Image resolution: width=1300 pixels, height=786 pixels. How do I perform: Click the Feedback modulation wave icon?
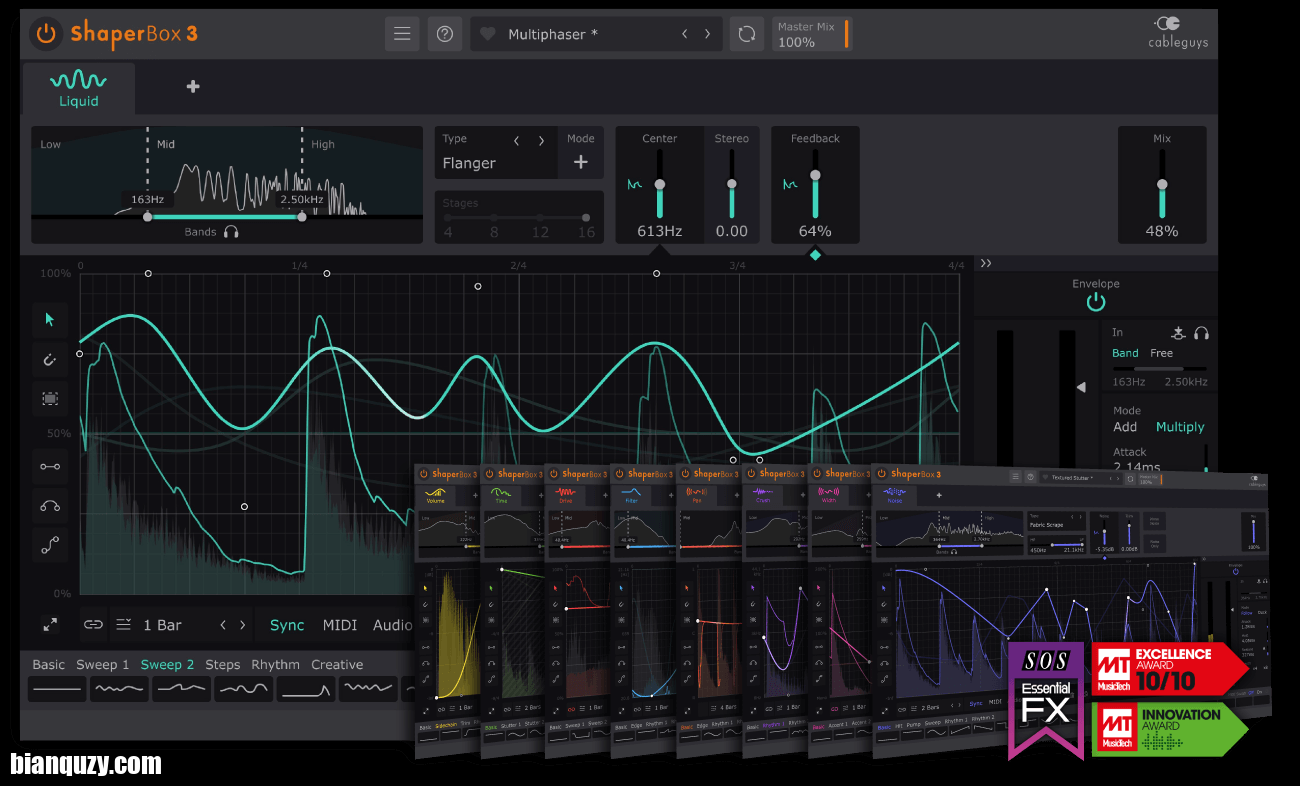pos(790,185)
